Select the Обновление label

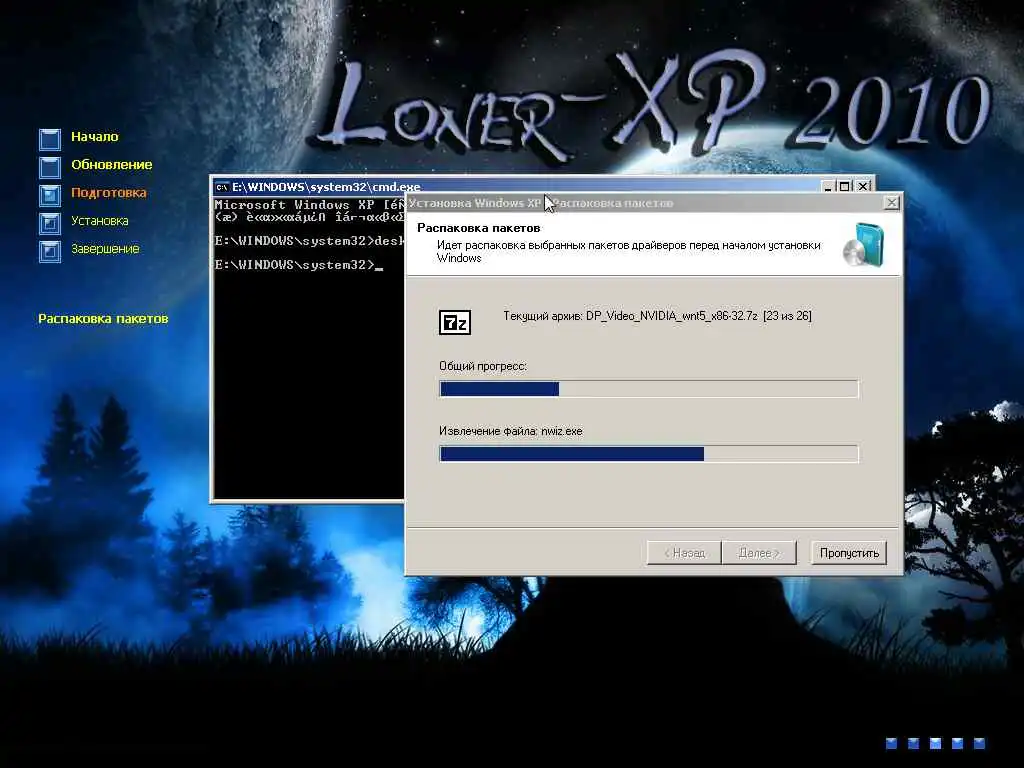(112, 165)
